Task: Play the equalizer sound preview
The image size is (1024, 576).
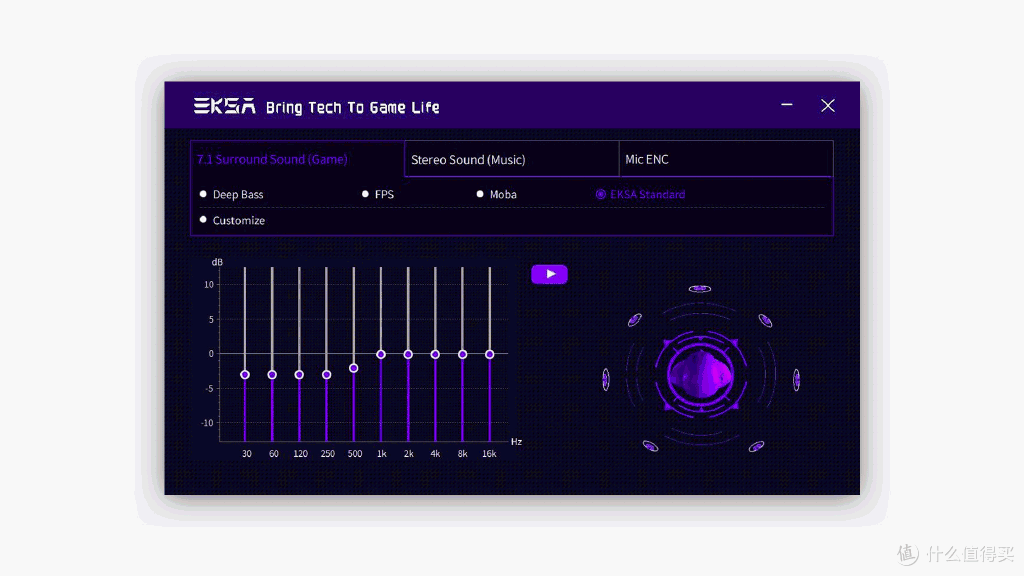Action: tap(549, 274)
